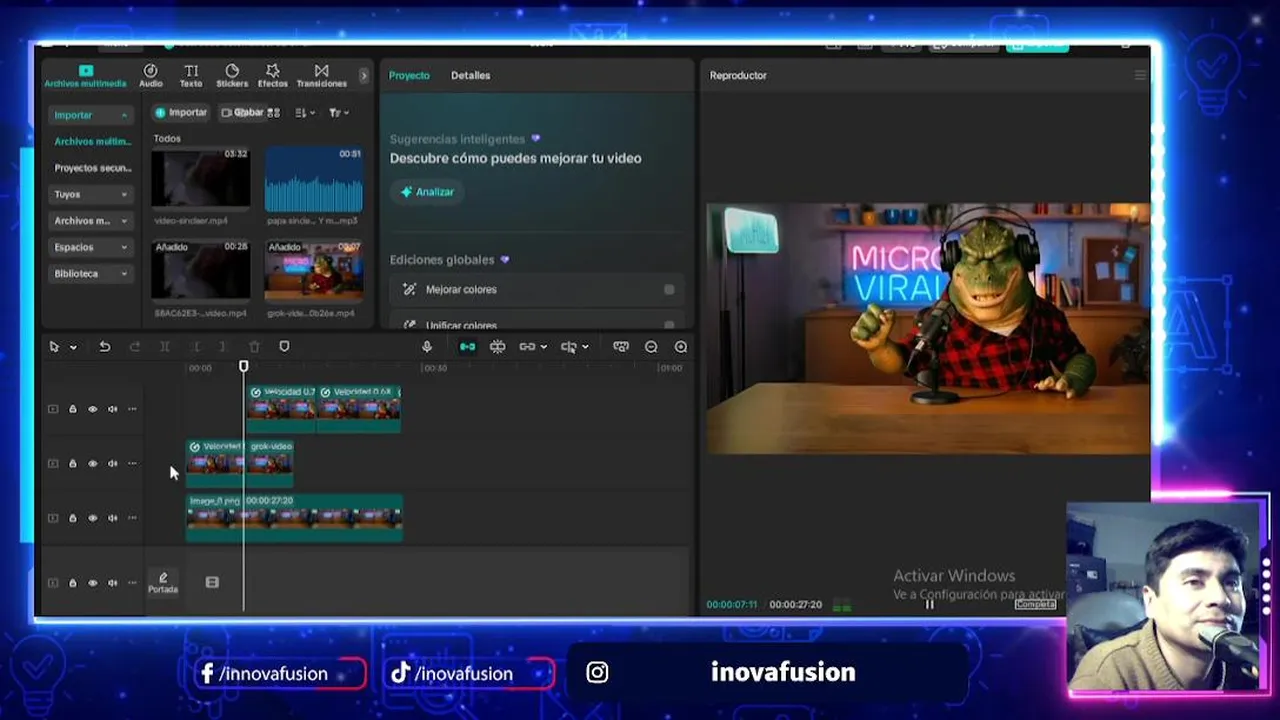
Task: Split the clip at the playhead
Action: pyautogui.click(x=165, y=347)
